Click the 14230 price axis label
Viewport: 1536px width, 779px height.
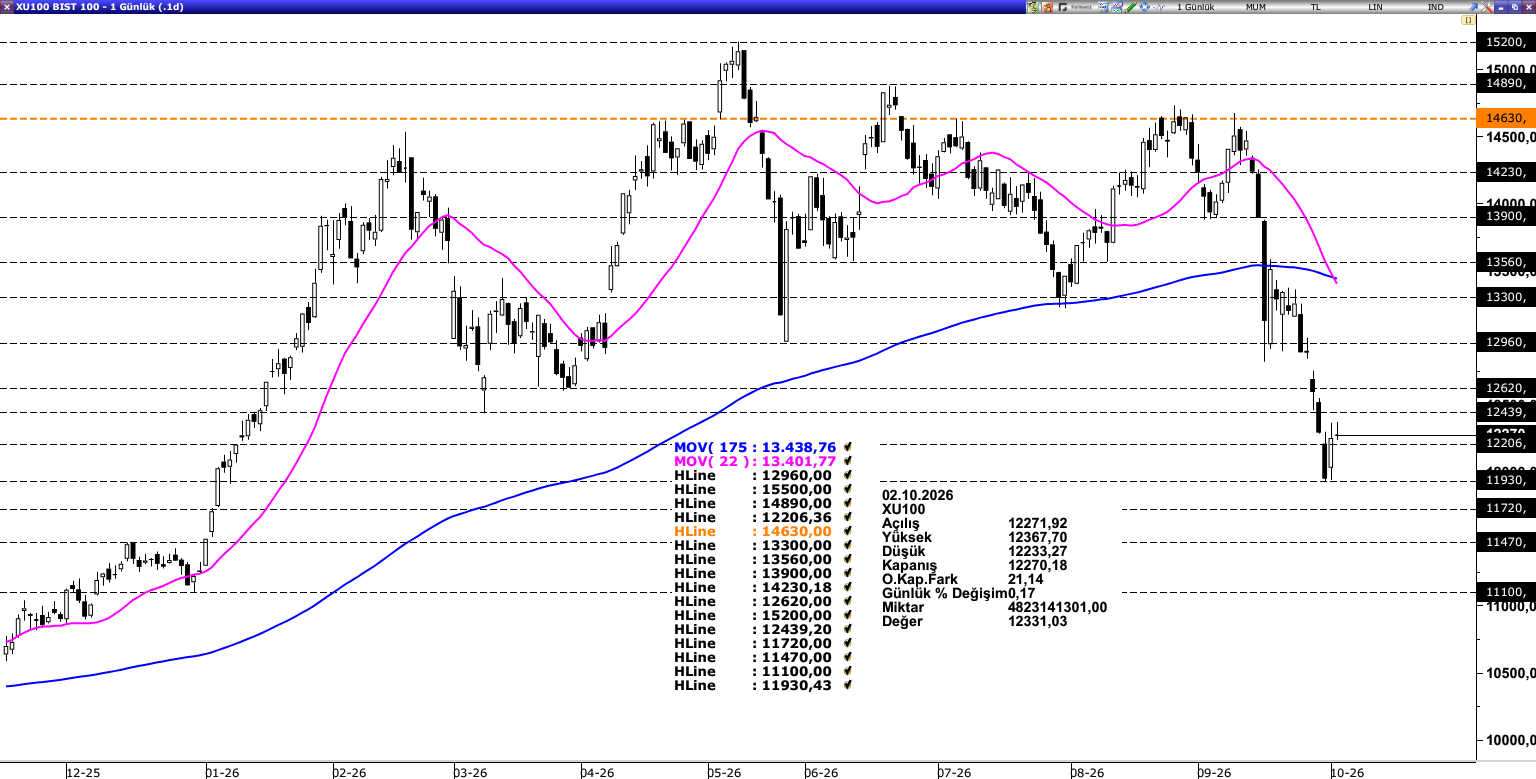click(1505, 172)
